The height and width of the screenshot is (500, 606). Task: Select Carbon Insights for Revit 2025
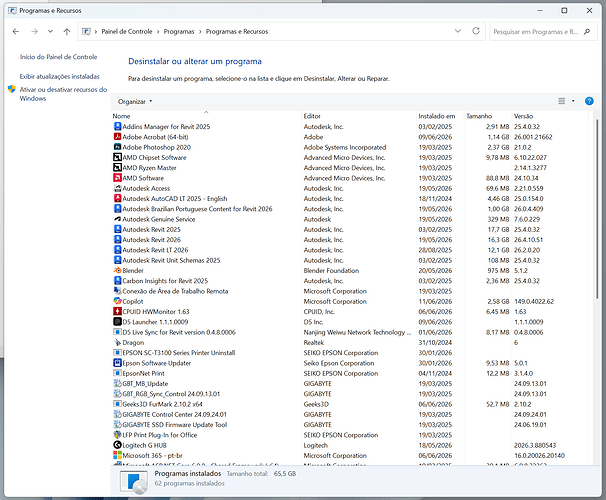(x=351, y=281)
